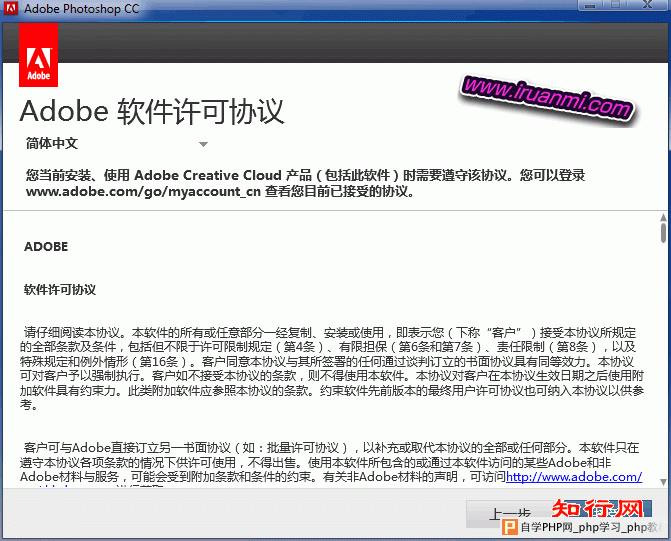Click the 'Adobe Photoshop CC' window title

coord(81,9)
